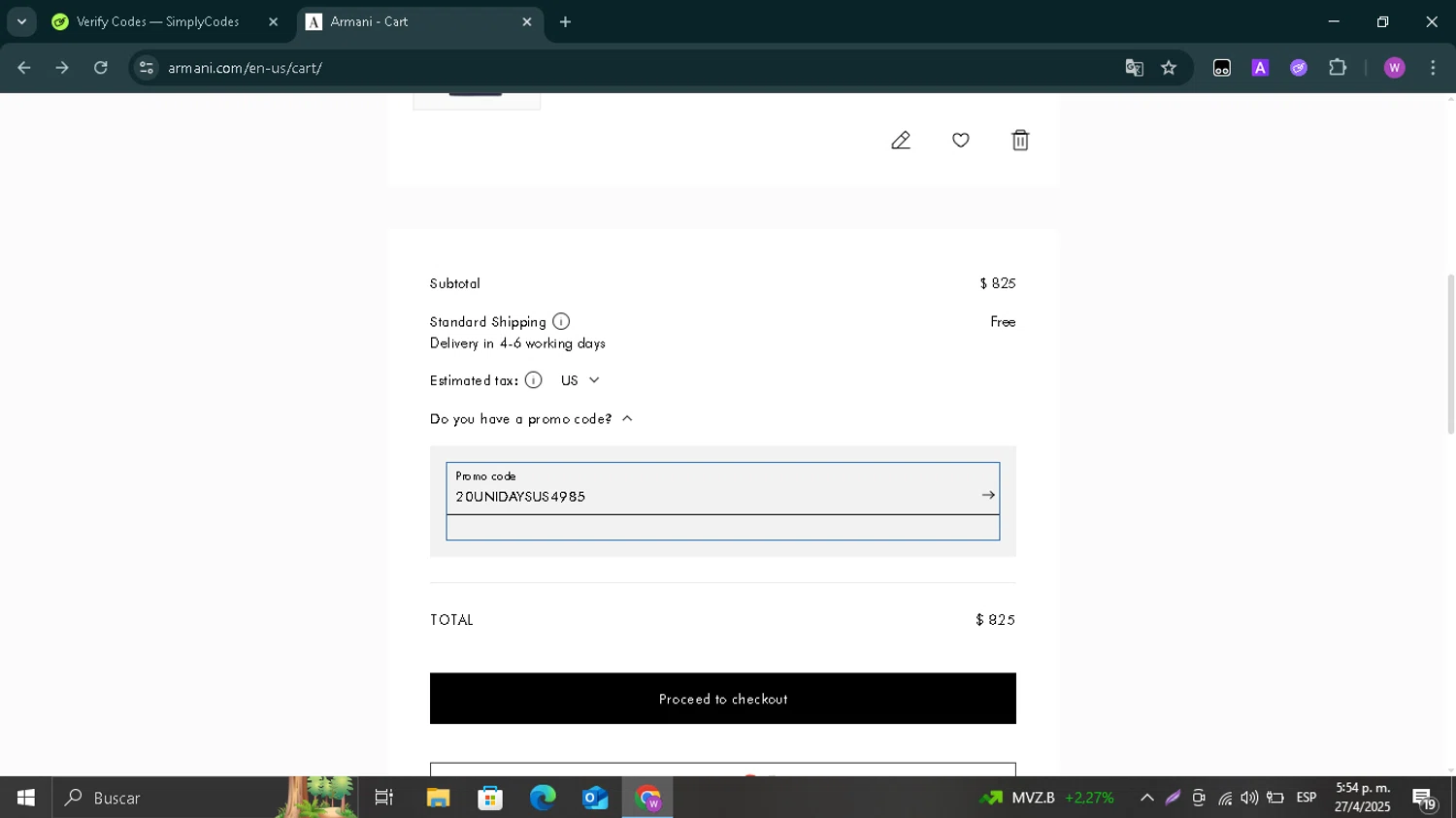Go forward in browser history
The image size is (1456, 818).
point(62,68)
